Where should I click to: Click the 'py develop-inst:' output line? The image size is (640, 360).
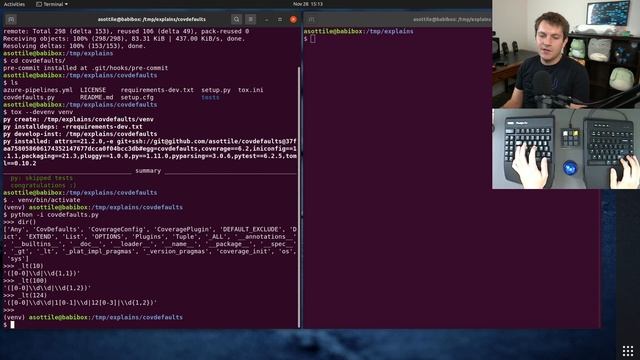(x=80, y=134)
